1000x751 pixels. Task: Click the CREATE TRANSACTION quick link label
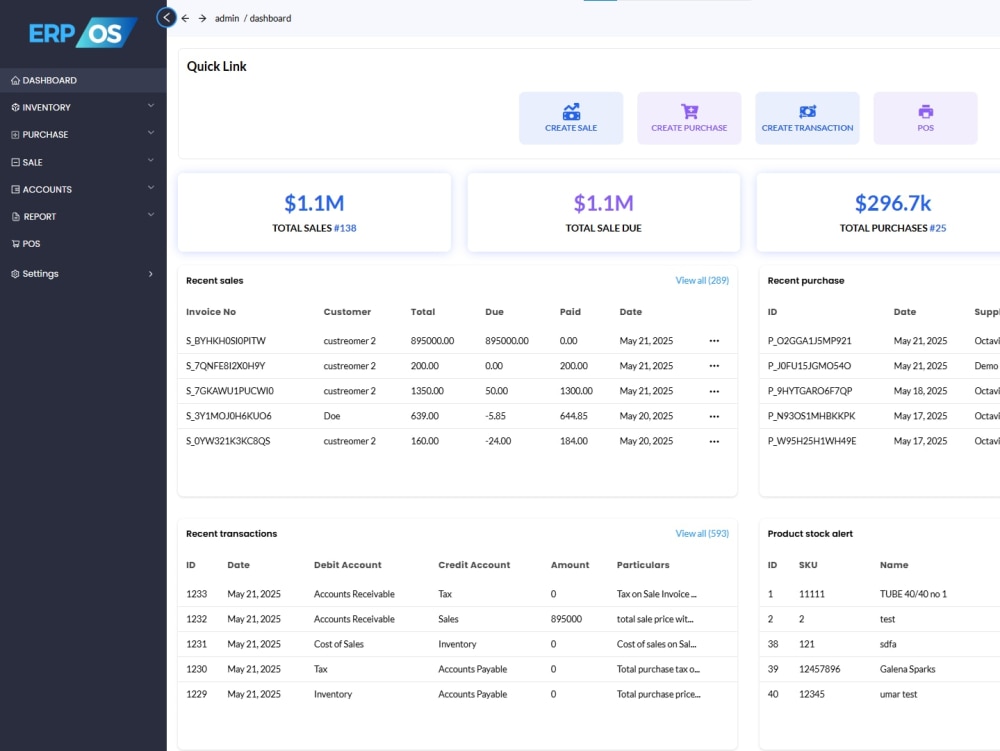(807, 128)
